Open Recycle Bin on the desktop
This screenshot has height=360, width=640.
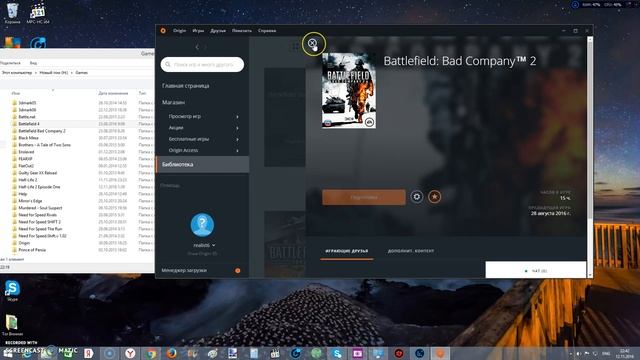click(x=13, y=13)
